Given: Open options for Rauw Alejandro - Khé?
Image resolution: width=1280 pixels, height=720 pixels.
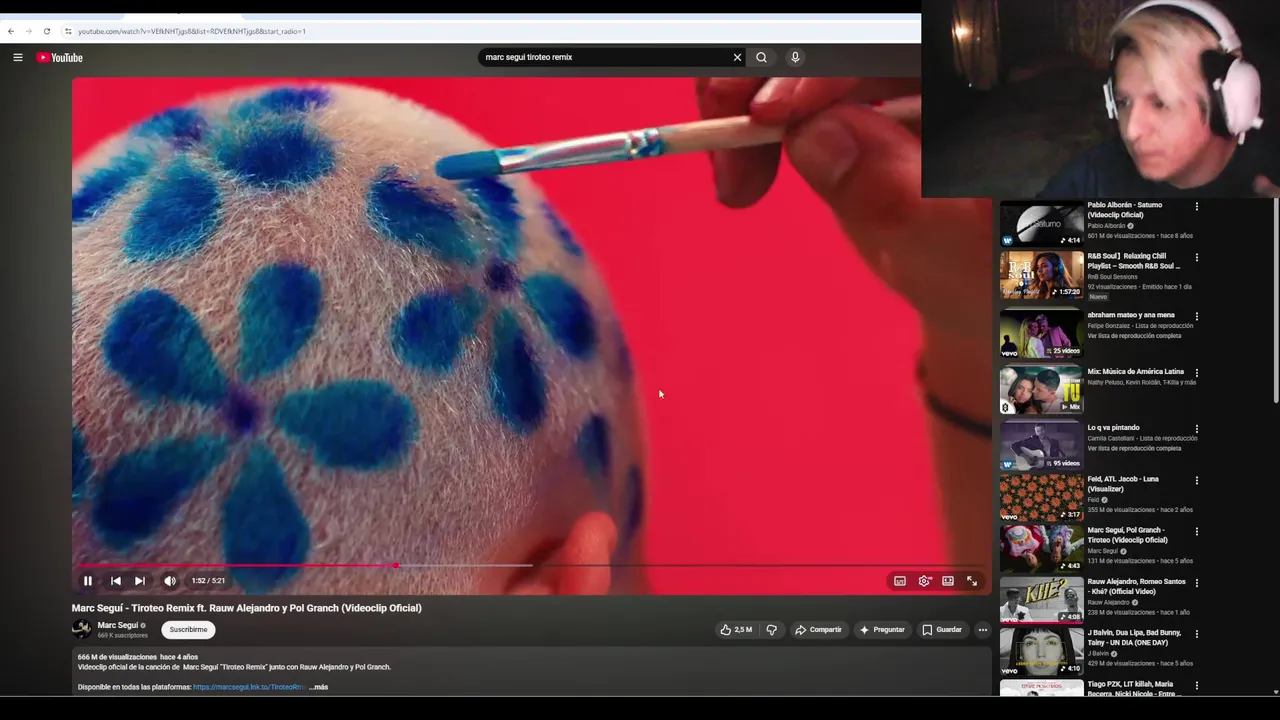Looking at the screenshot, I should (x=1197, y=582).
